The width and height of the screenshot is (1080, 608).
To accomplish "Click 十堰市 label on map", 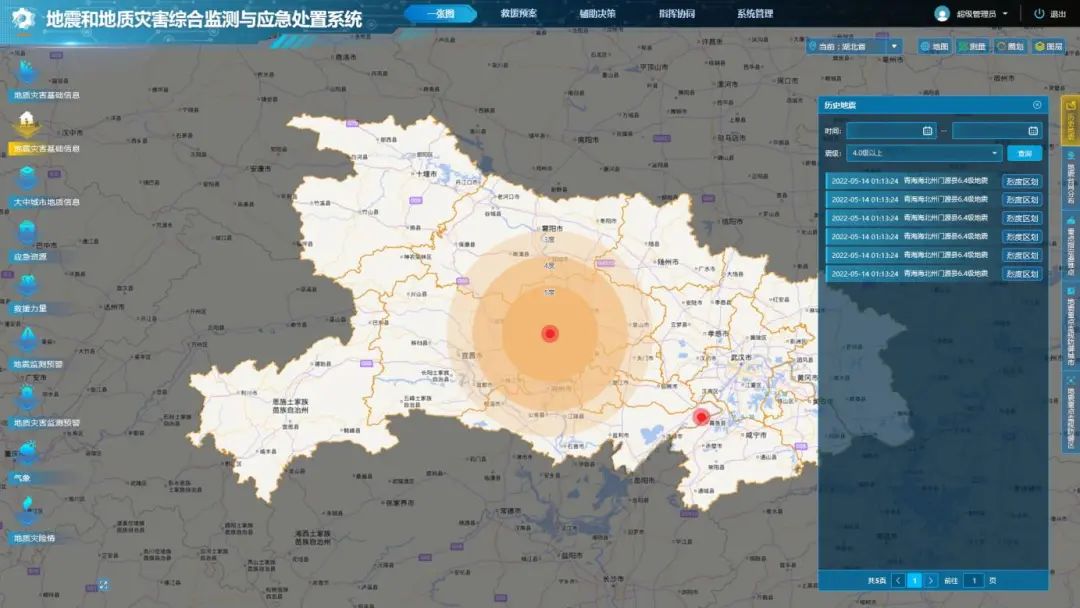I will [424, 175].
